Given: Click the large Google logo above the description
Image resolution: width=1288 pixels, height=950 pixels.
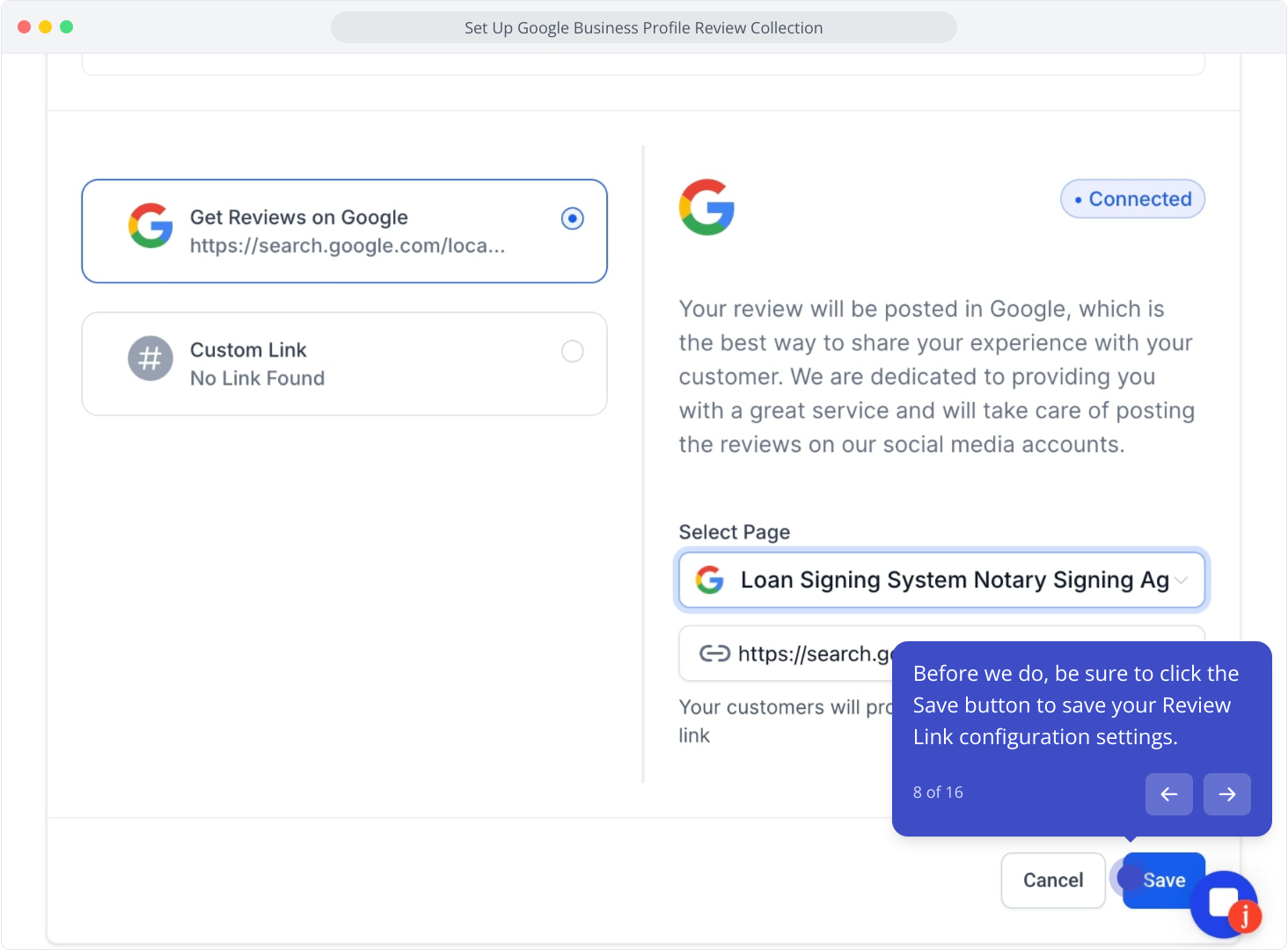Looking at the screenshot, I should (706, 208).
